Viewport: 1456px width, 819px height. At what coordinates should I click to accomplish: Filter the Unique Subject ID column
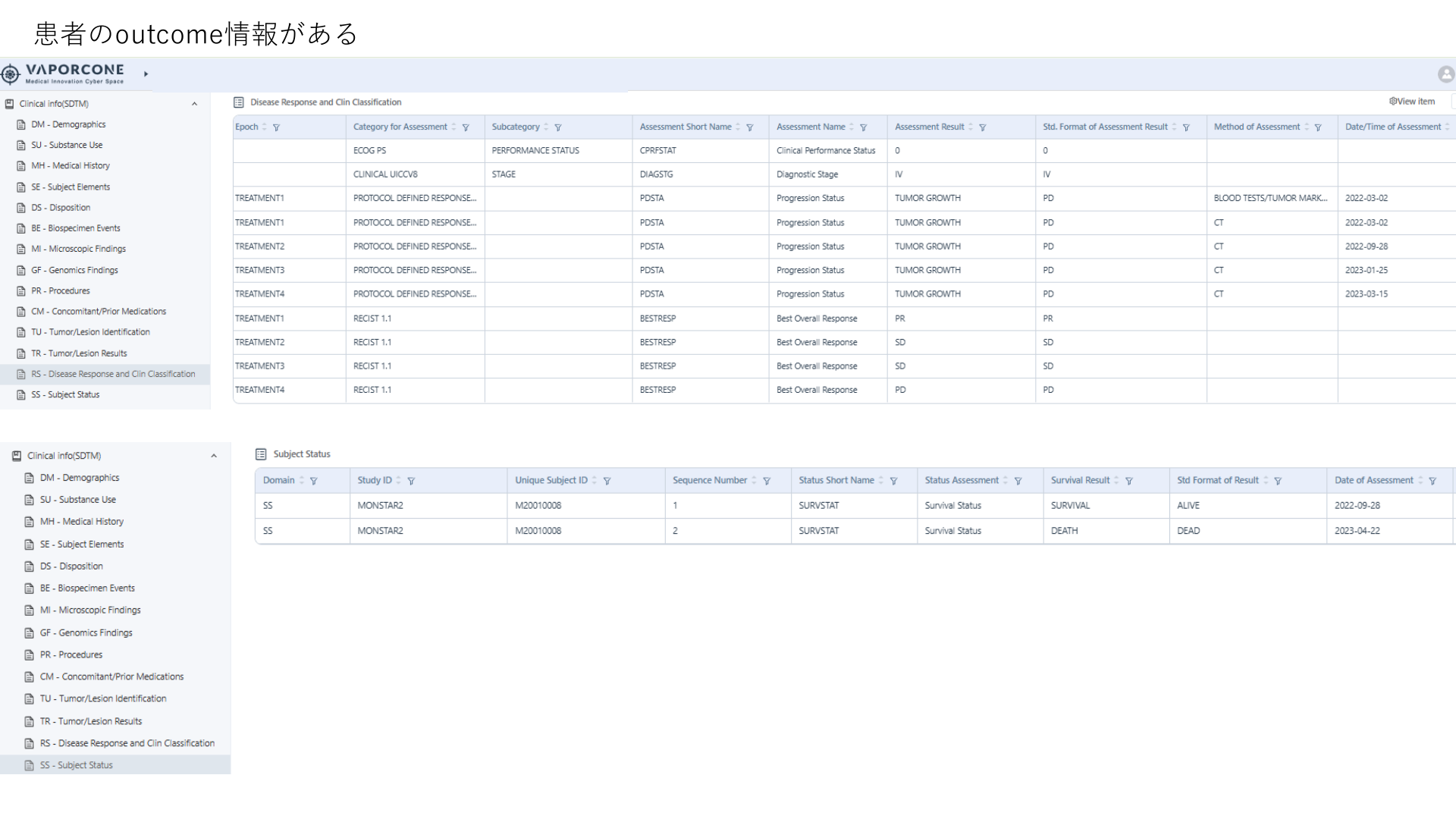click(x=607, y=481)
